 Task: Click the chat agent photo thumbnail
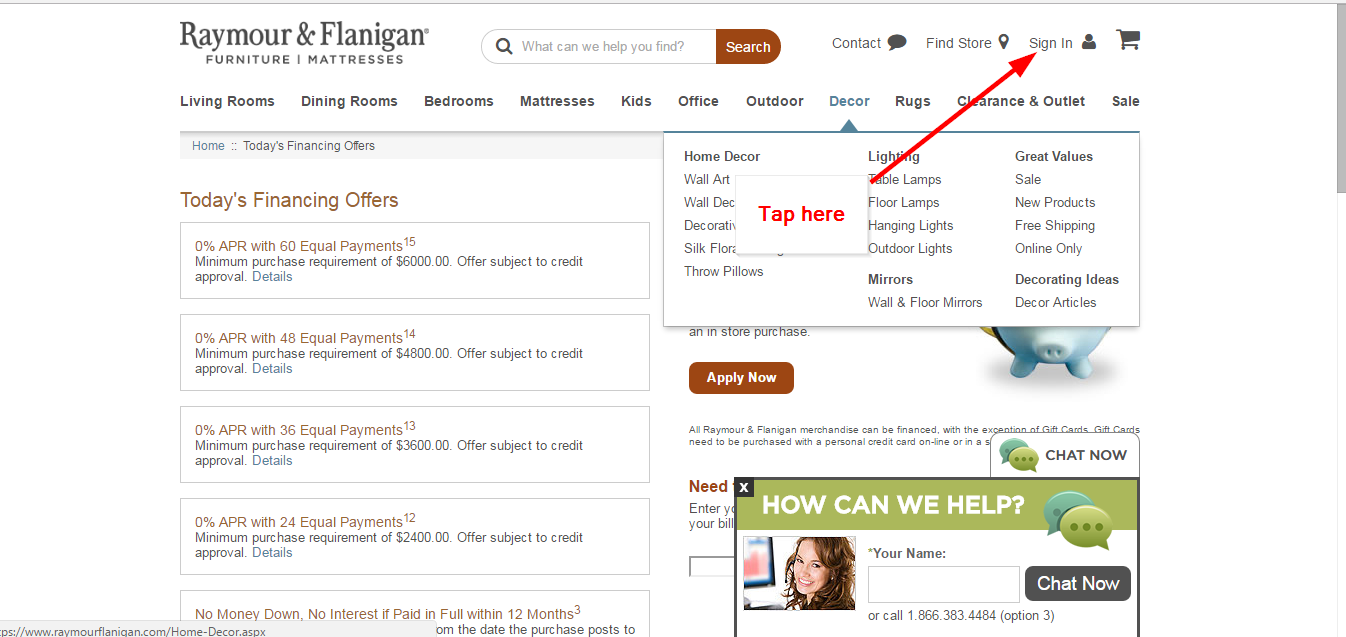coord(800,573)
